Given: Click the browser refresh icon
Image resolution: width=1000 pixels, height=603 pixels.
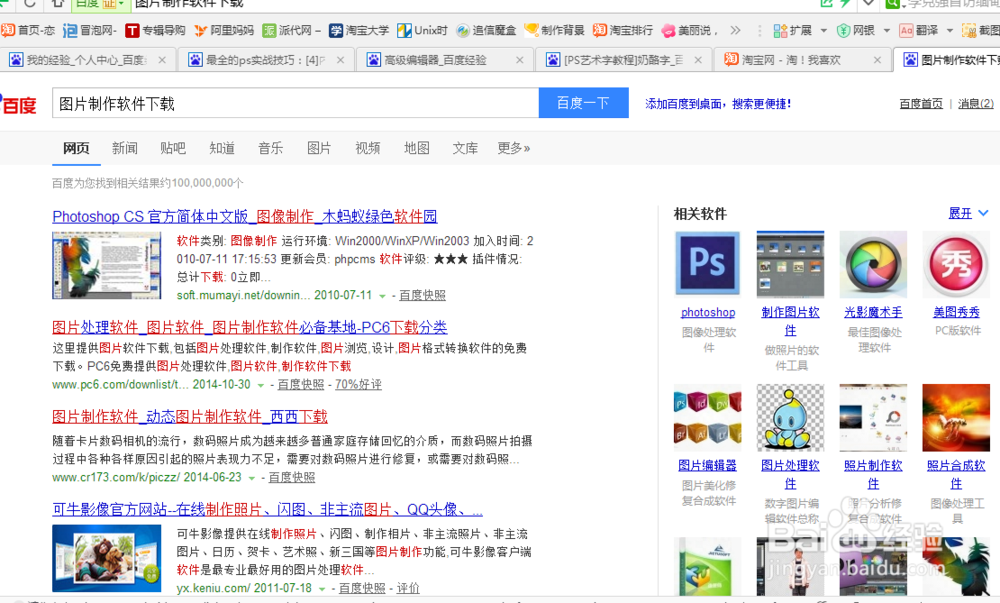Looking at the screenshot, I should coord(28,4).
